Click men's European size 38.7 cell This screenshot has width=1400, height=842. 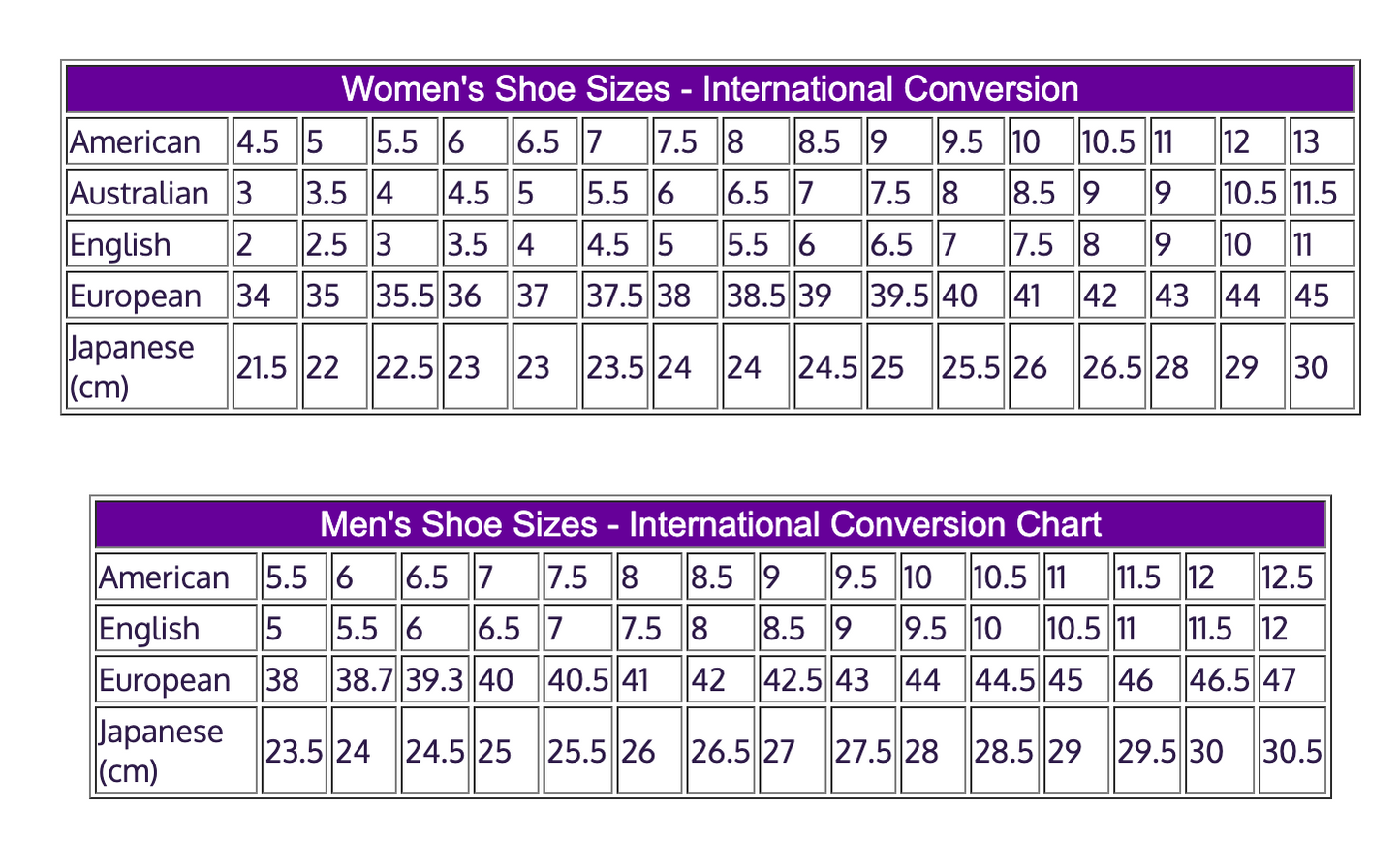[x=364, y=680]
